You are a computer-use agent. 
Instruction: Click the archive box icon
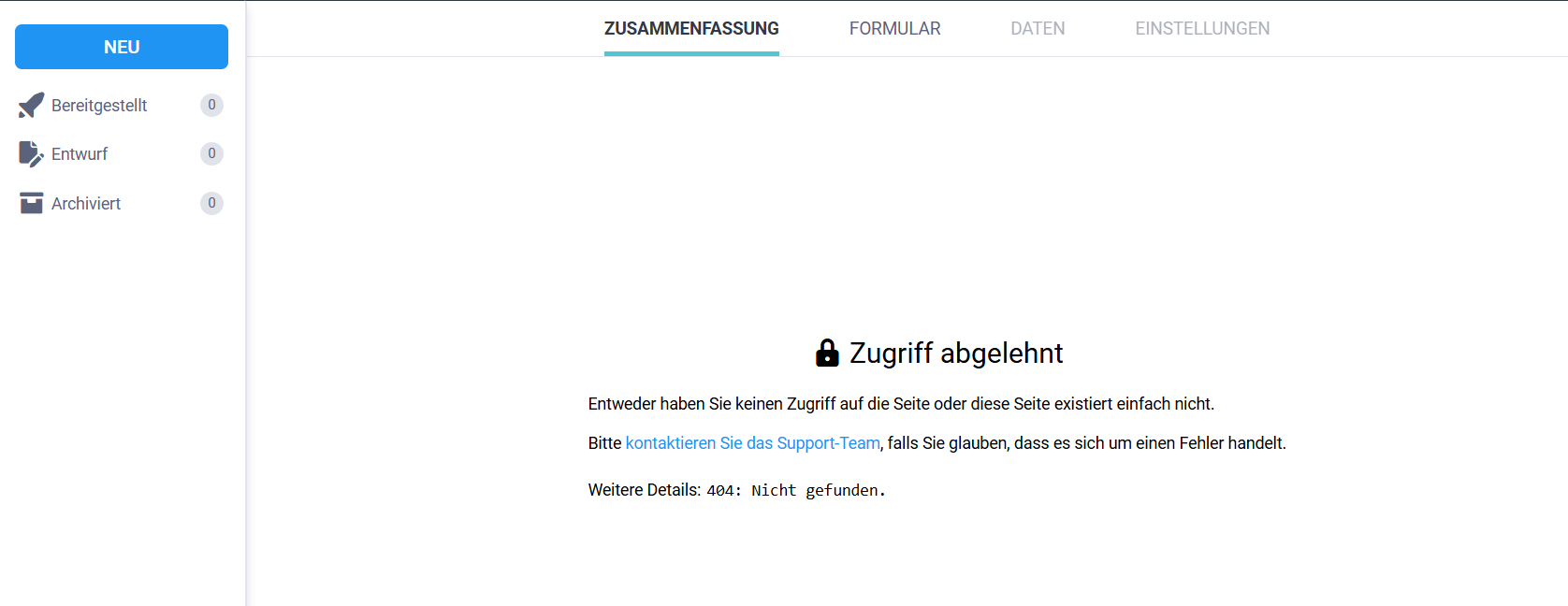(x=31, y=203)
